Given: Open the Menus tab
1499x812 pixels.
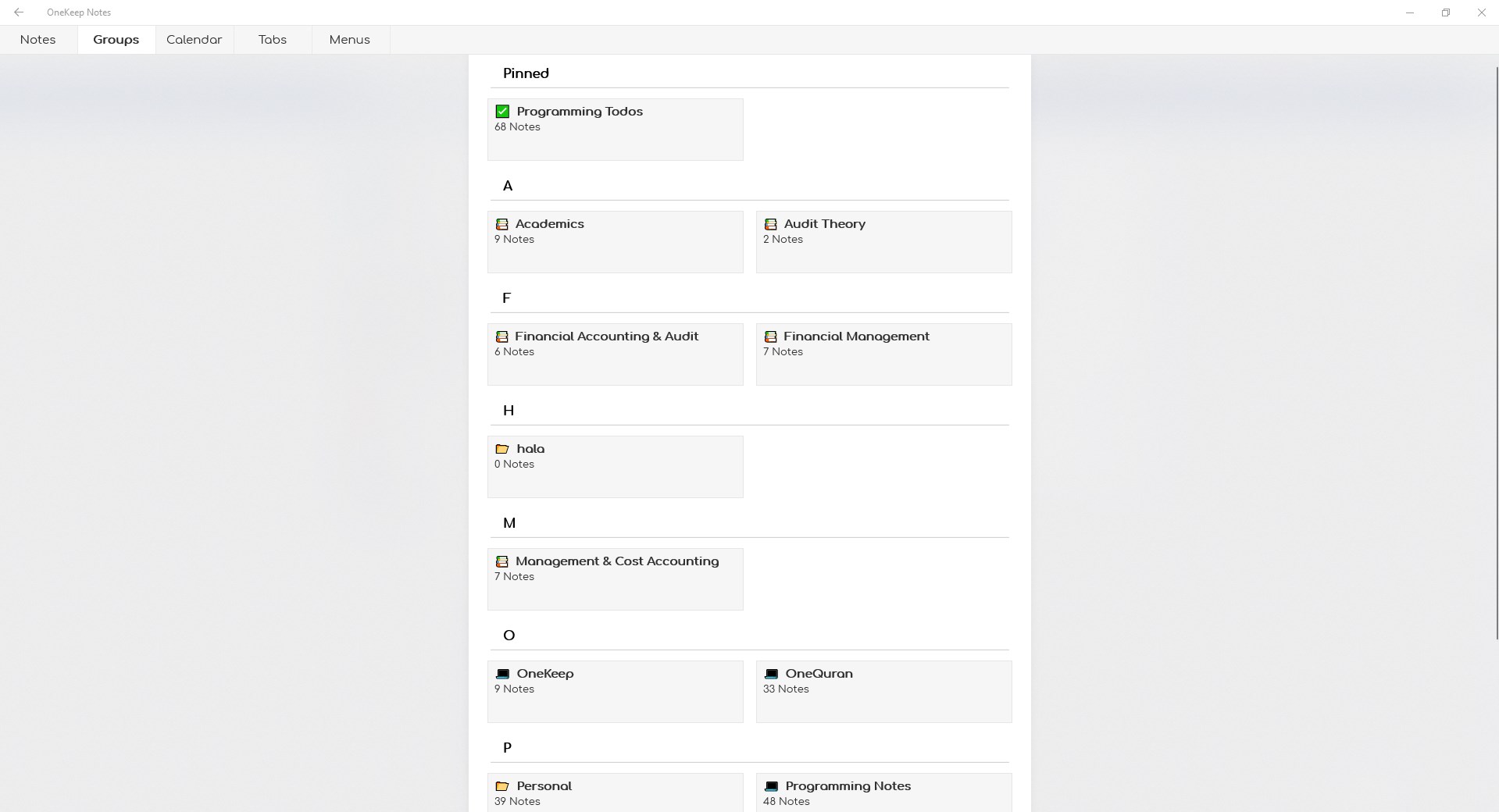Looking at the screenshot, I should tap(348, 39).
